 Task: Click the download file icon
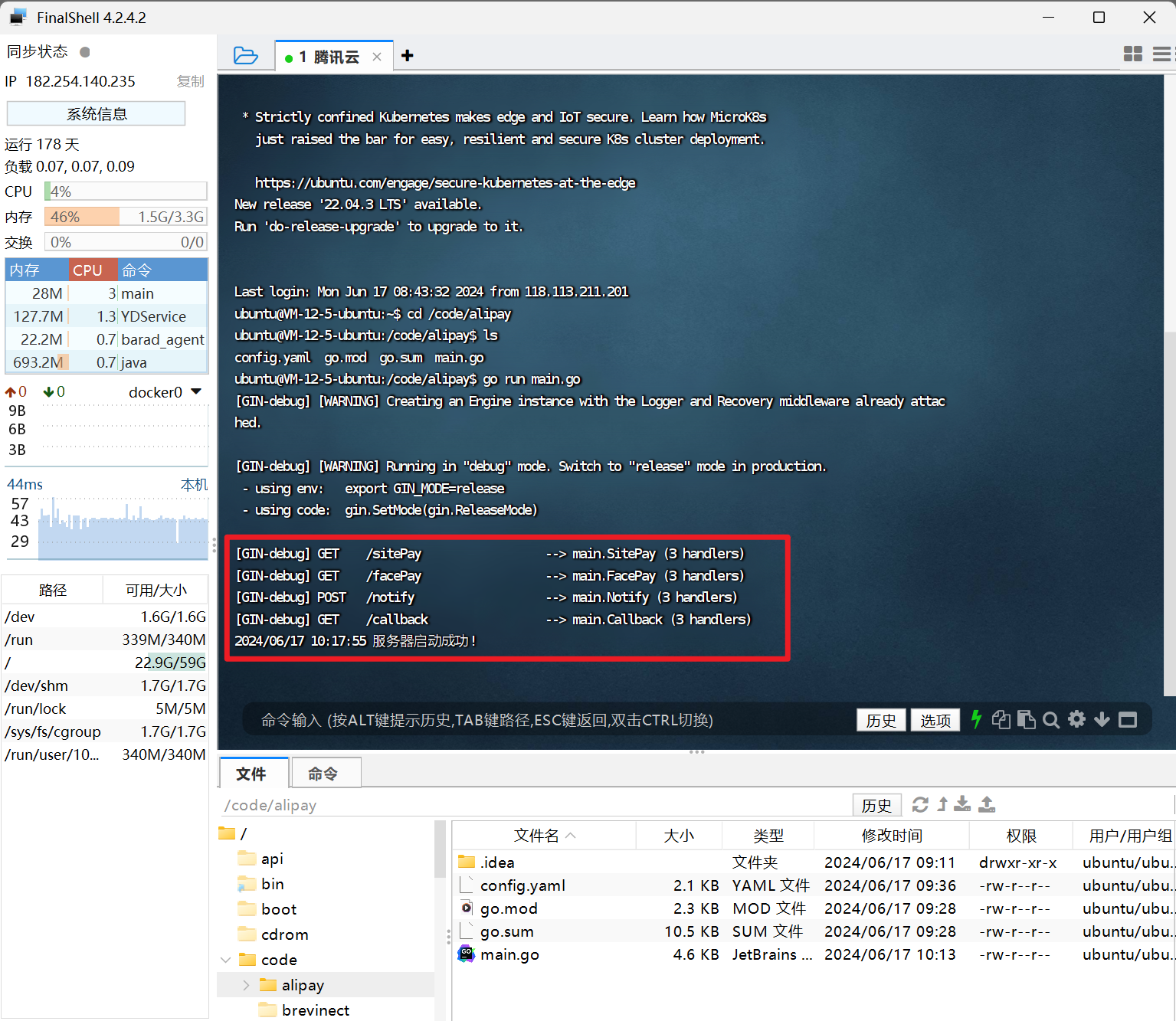pos(963,804)
